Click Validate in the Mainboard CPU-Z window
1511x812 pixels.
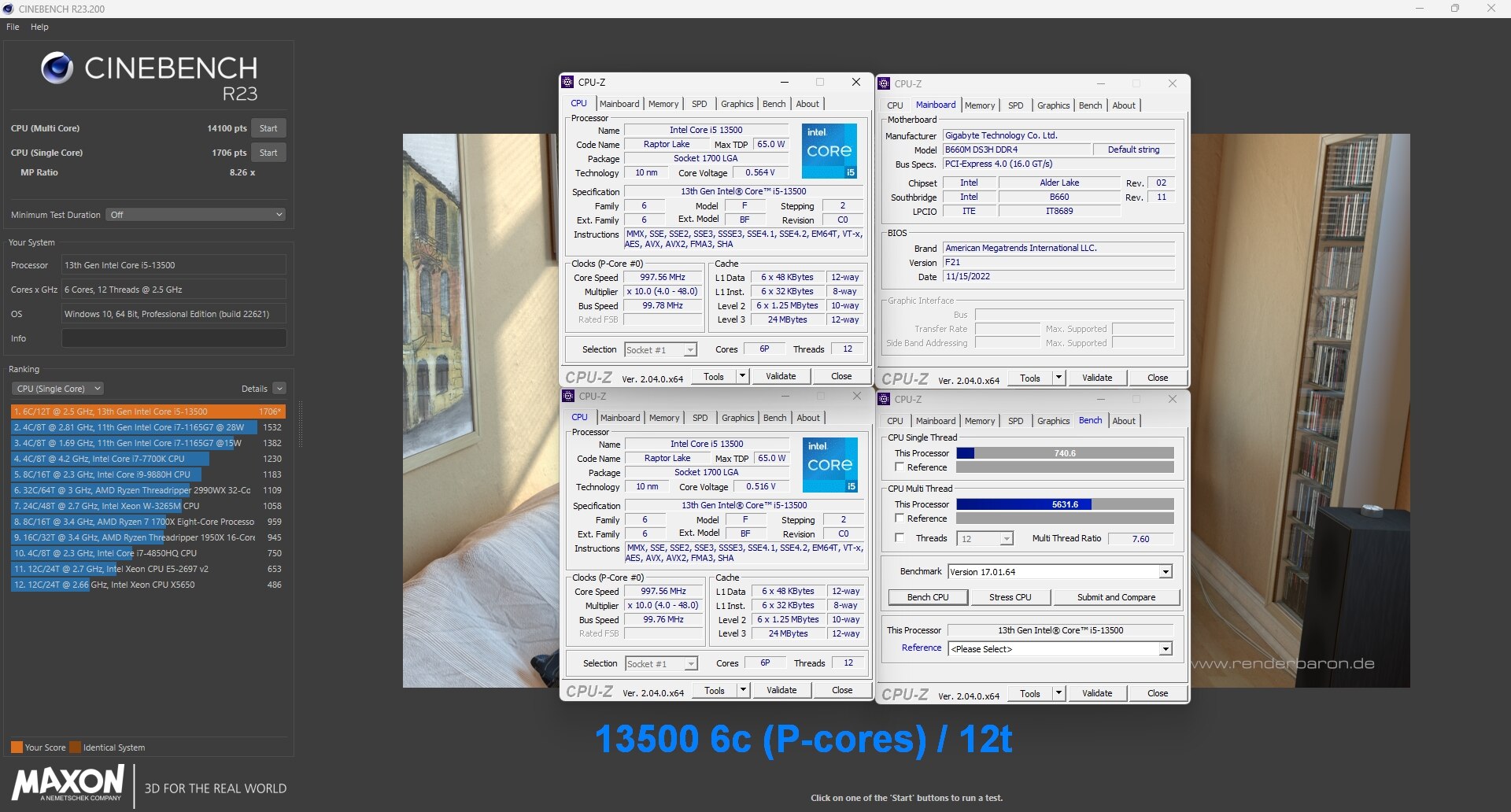pos(1096,378)
